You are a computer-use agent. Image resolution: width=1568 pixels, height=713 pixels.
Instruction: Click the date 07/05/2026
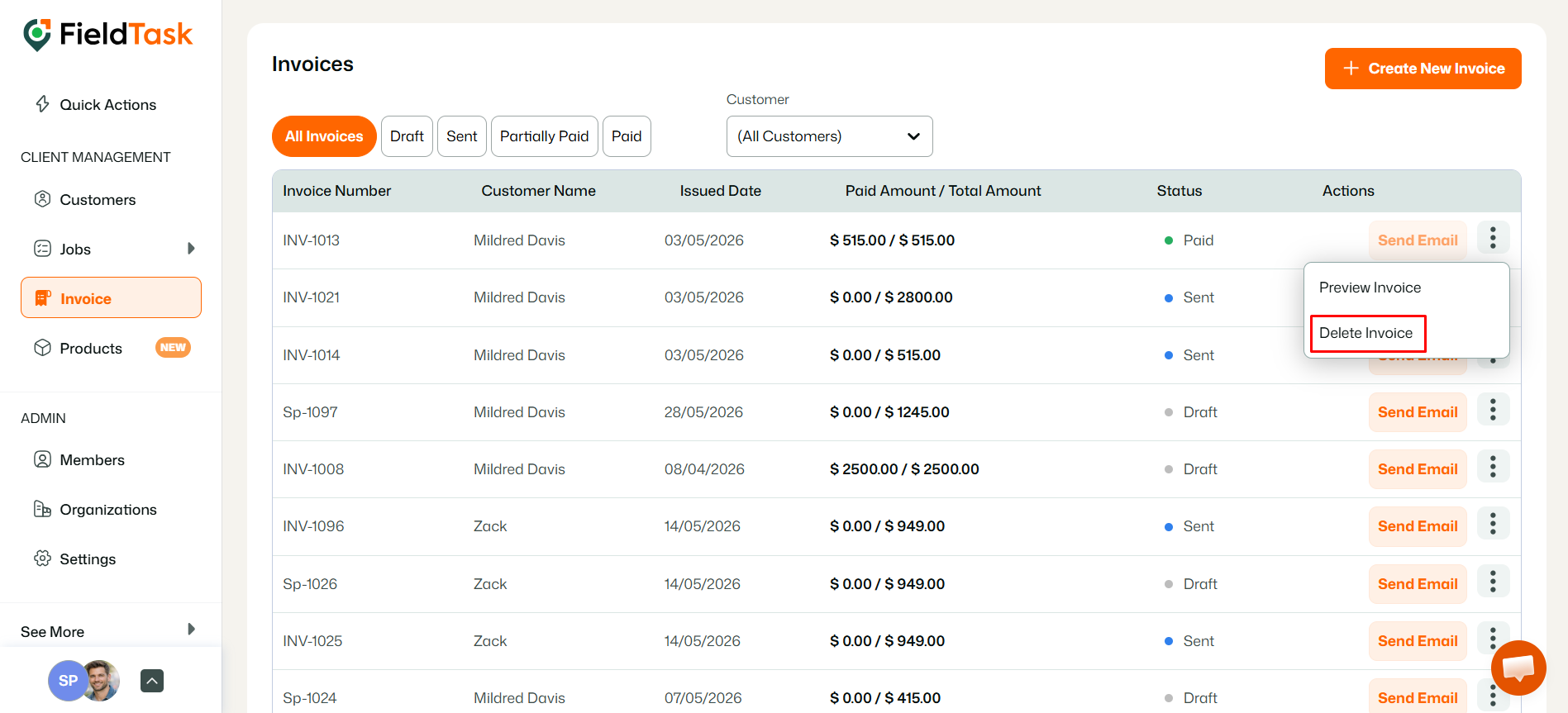(x=703, y=698)
